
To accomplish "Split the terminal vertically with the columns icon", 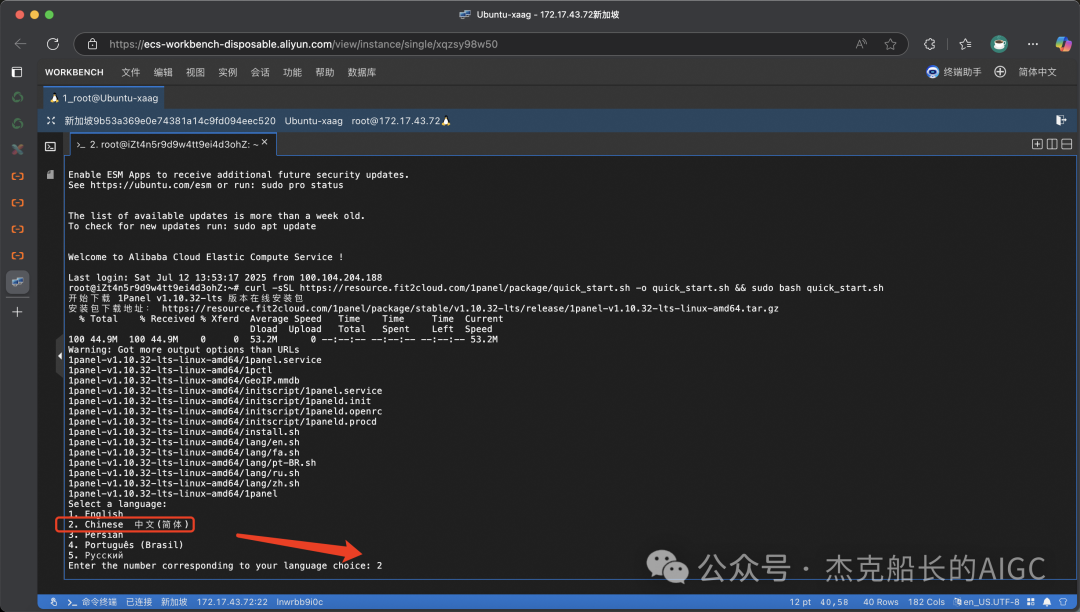I will pos(1052,144).
